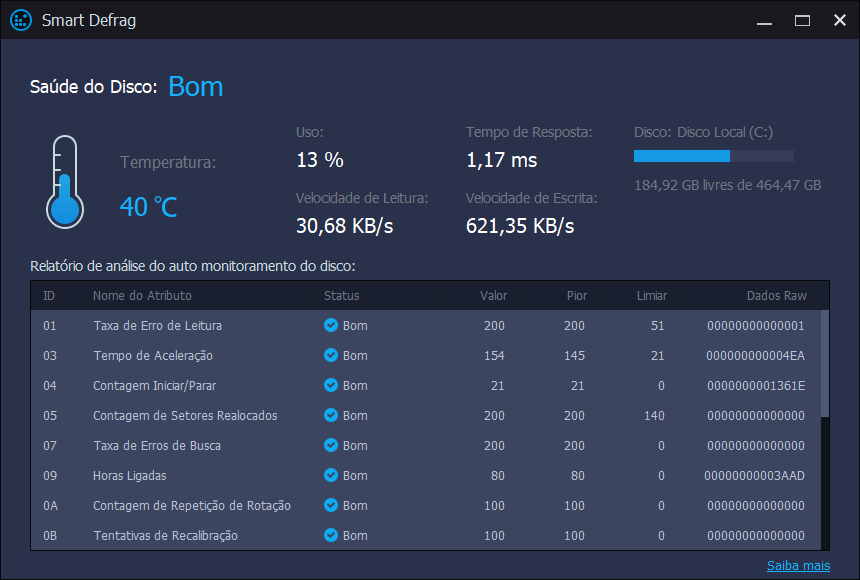The image size is (860, 580).
Task: Click the status checkmark for Horas Ligadas
Action: [331, 475]
